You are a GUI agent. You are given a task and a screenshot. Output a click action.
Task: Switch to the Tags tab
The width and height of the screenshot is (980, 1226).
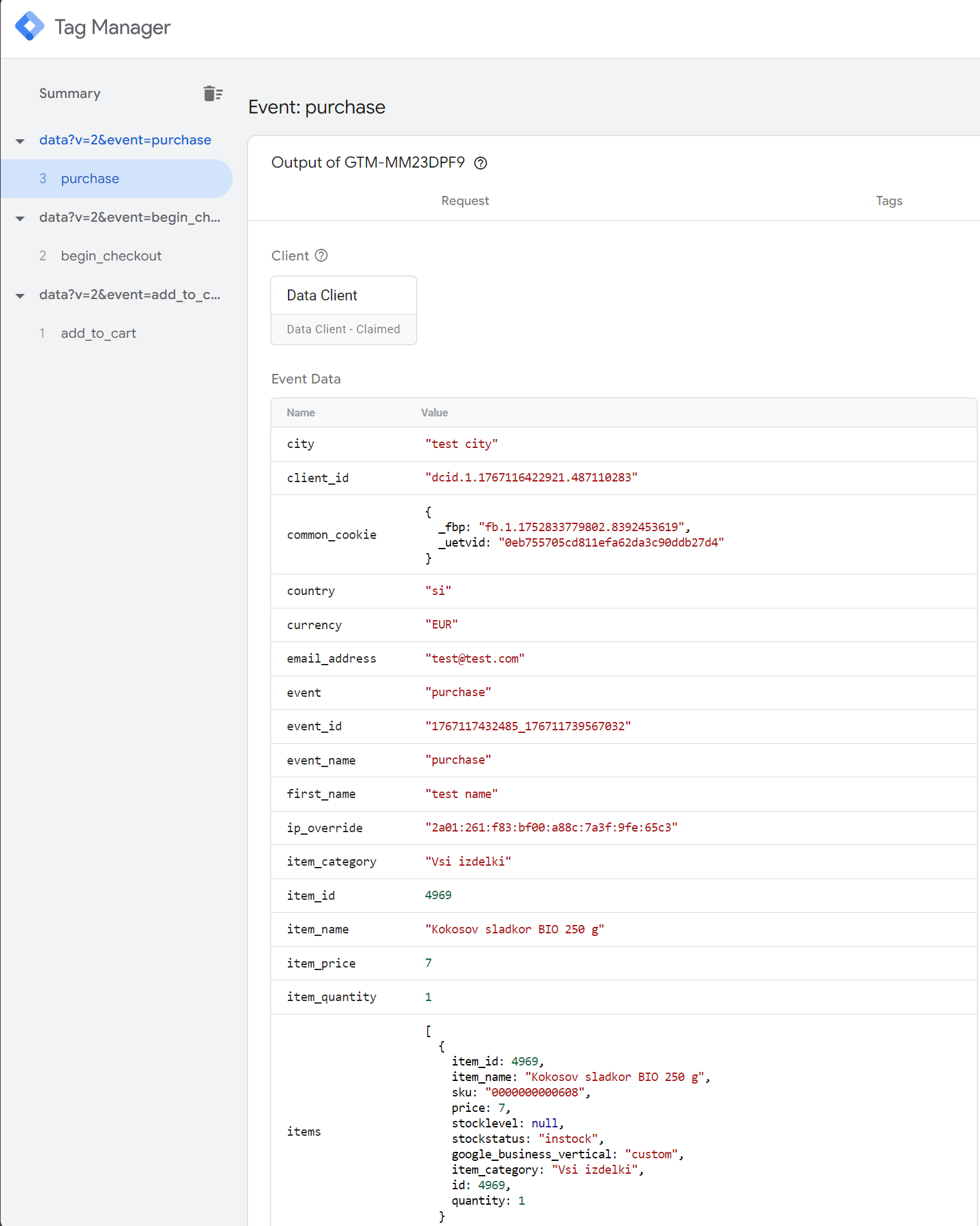[889, 200]
